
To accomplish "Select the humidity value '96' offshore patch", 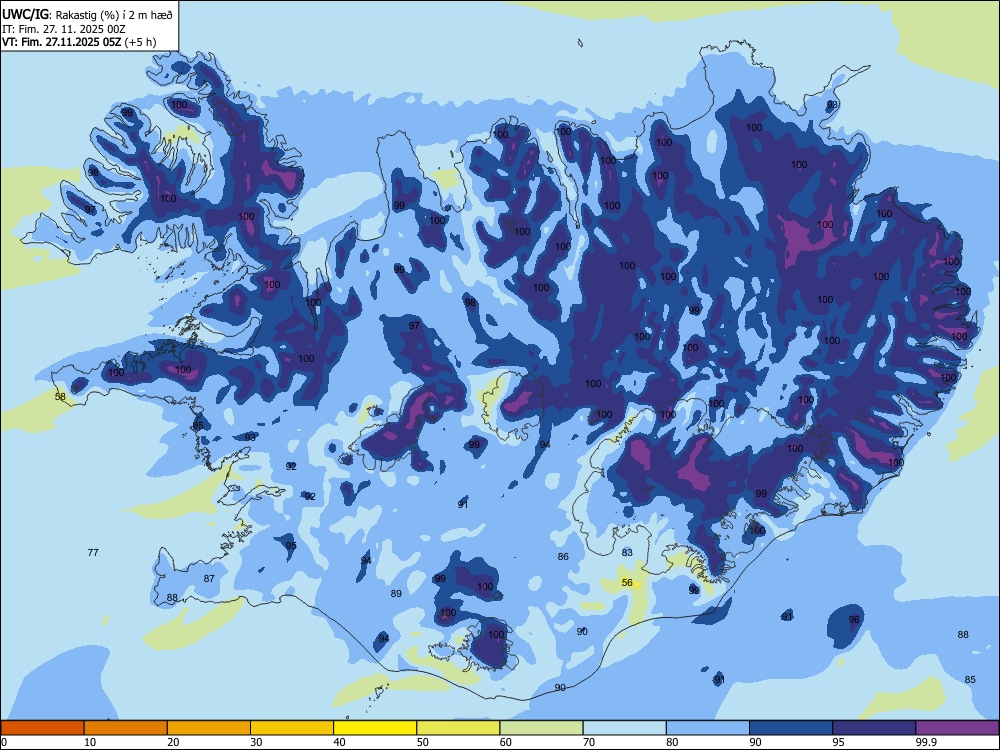I will coord(854,619).
